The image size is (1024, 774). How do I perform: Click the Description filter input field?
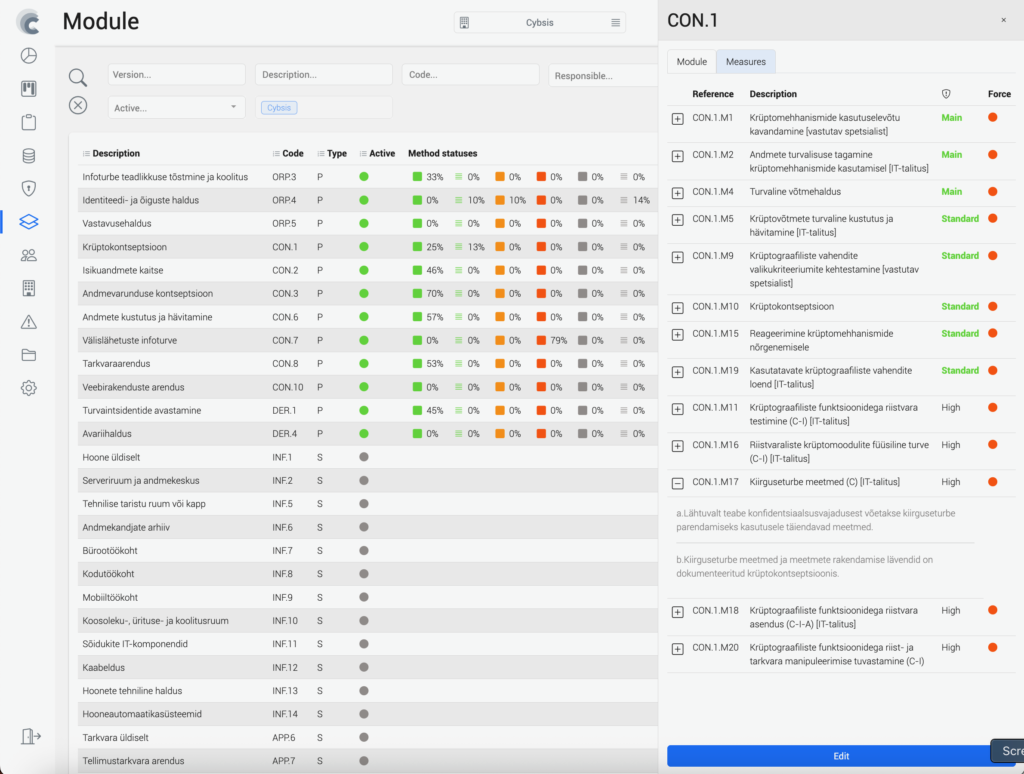[x=323, y=75]
